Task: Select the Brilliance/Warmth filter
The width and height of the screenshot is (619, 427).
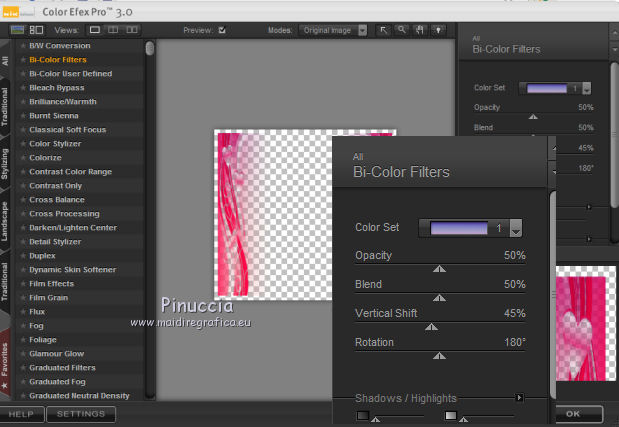Action: coord(63,102)
